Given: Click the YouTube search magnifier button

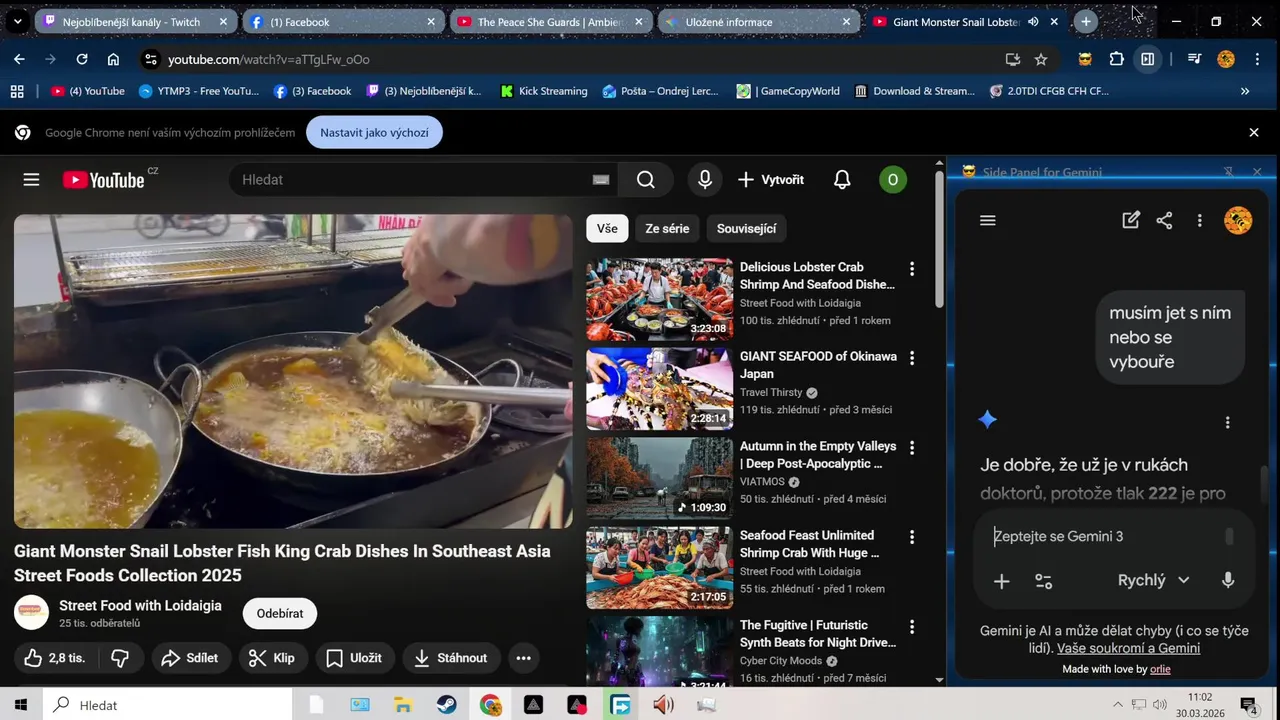Looking at the screenshot, I should click(646, 180).
